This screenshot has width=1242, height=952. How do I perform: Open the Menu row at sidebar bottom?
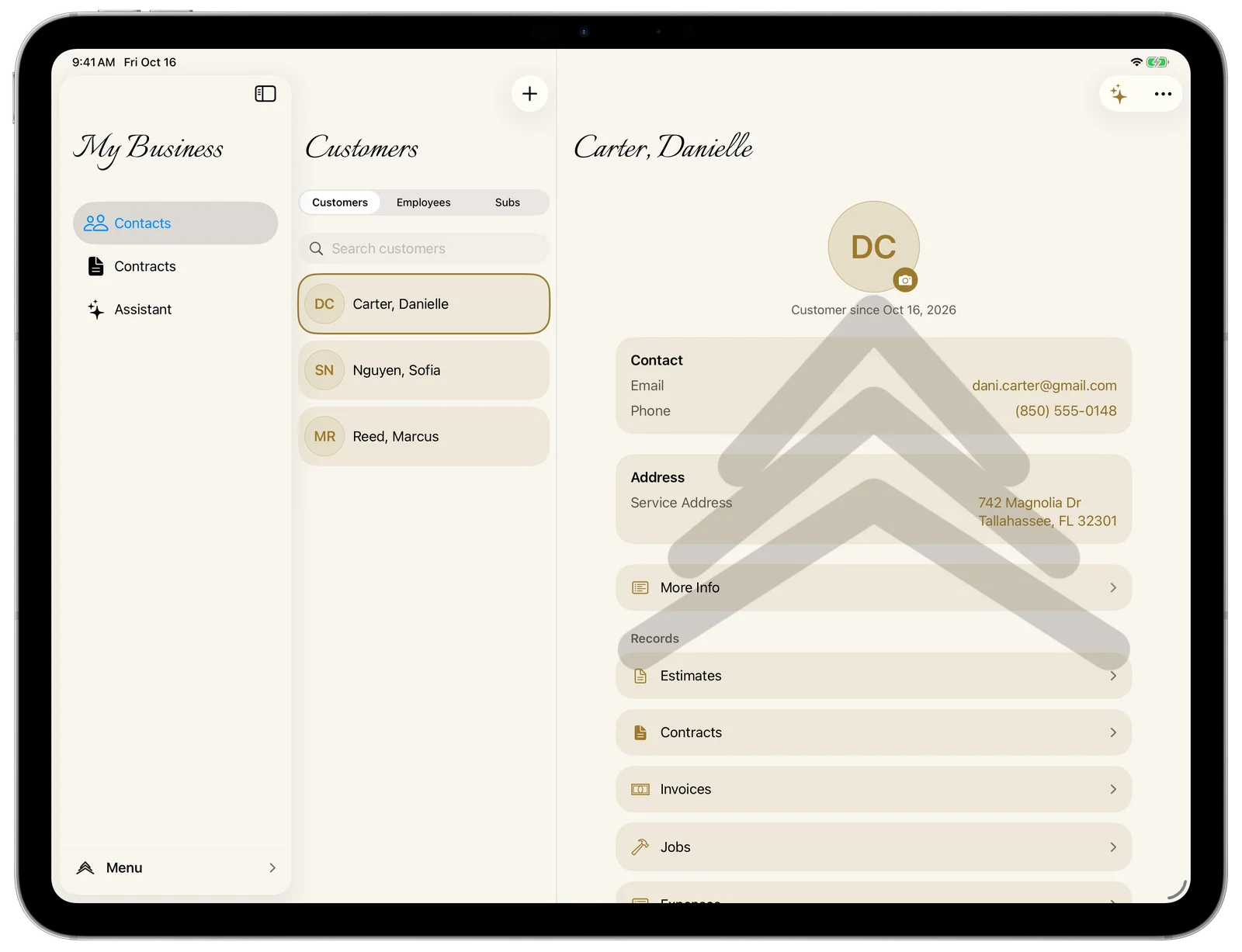175,867
